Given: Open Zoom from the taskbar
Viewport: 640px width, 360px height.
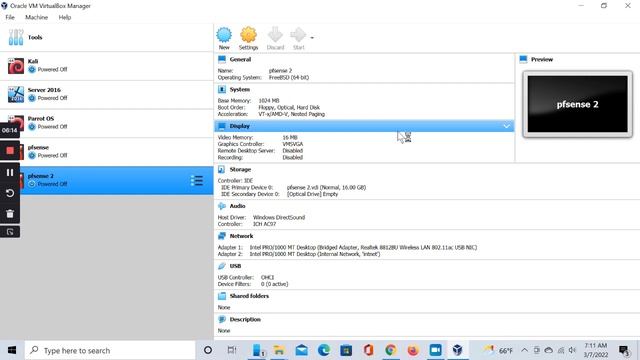Looking at the screenshot, I should 436,350.
